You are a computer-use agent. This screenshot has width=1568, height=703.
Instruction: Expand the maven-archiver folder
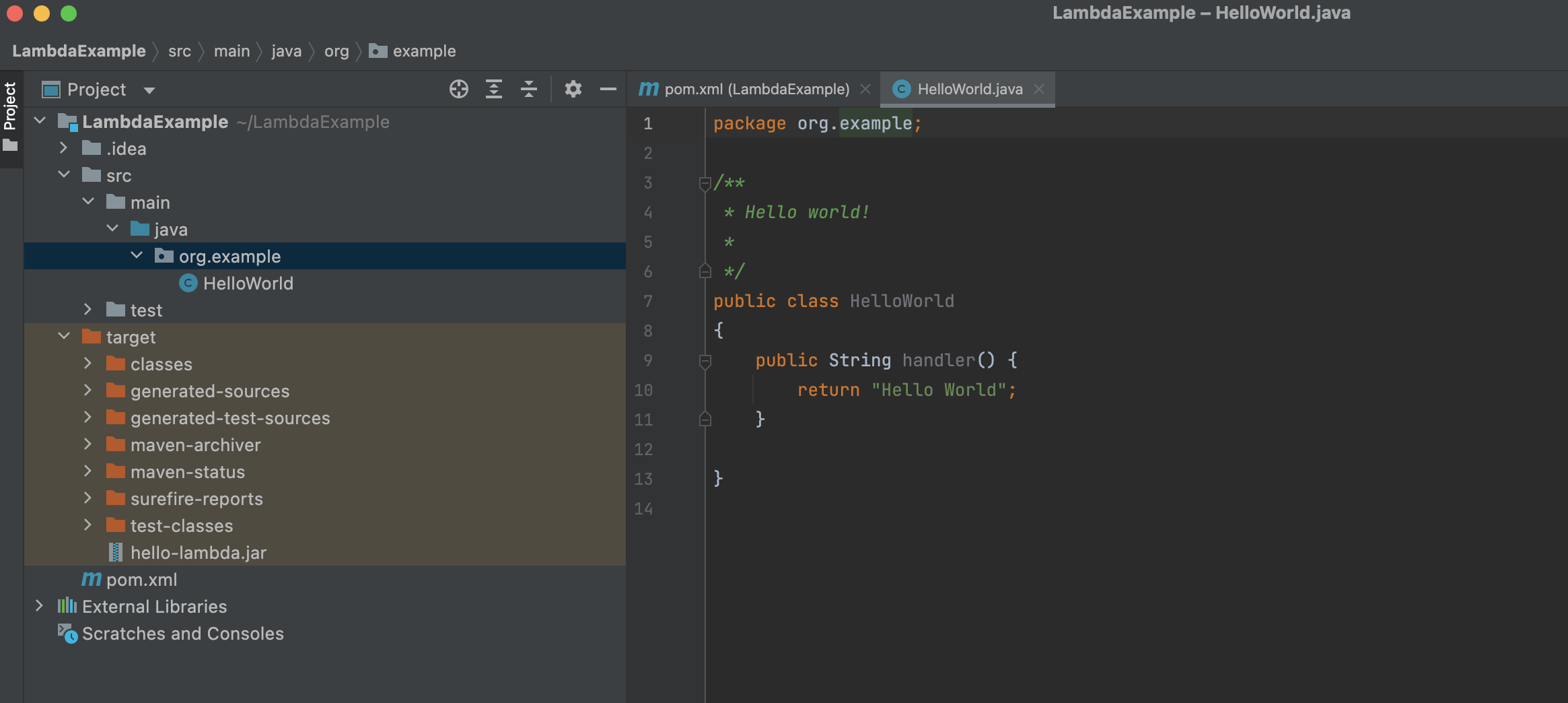click(x=88, y=444)
